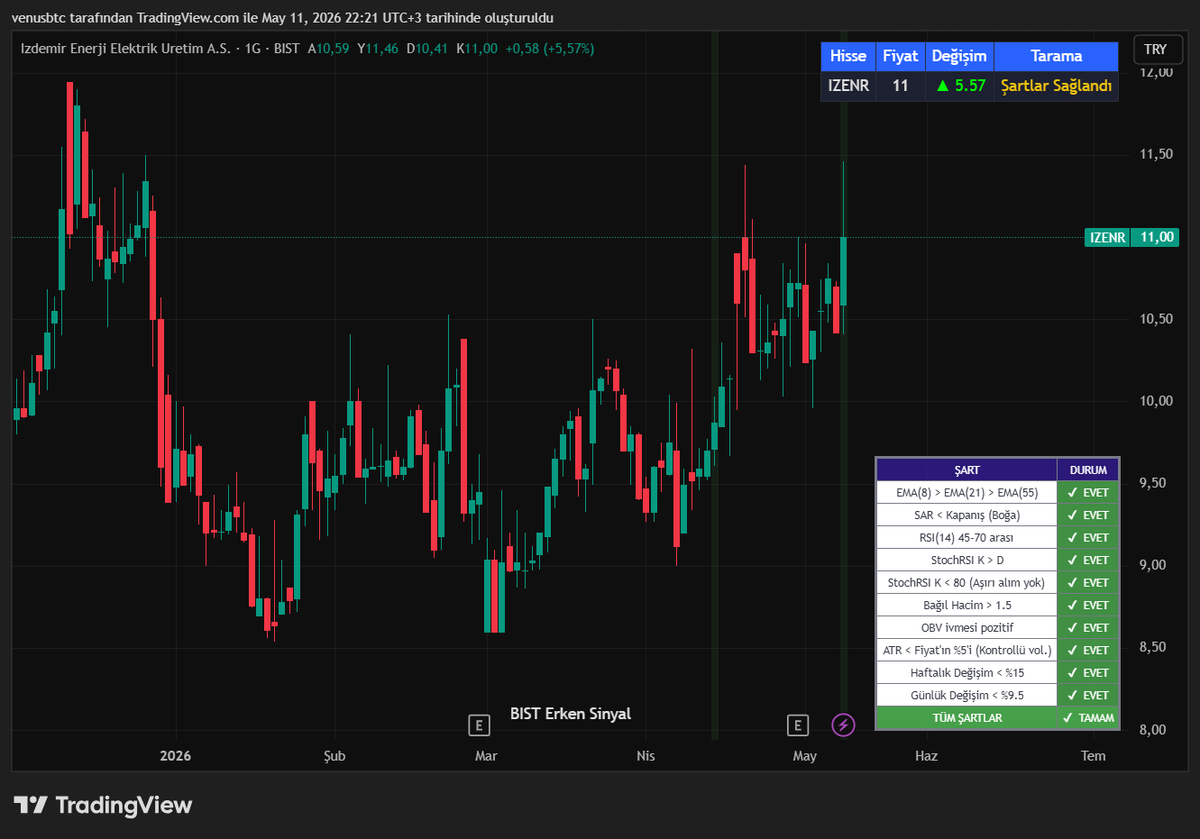Click the Değişim column header
1200x839 pixels.
point(959,57)
